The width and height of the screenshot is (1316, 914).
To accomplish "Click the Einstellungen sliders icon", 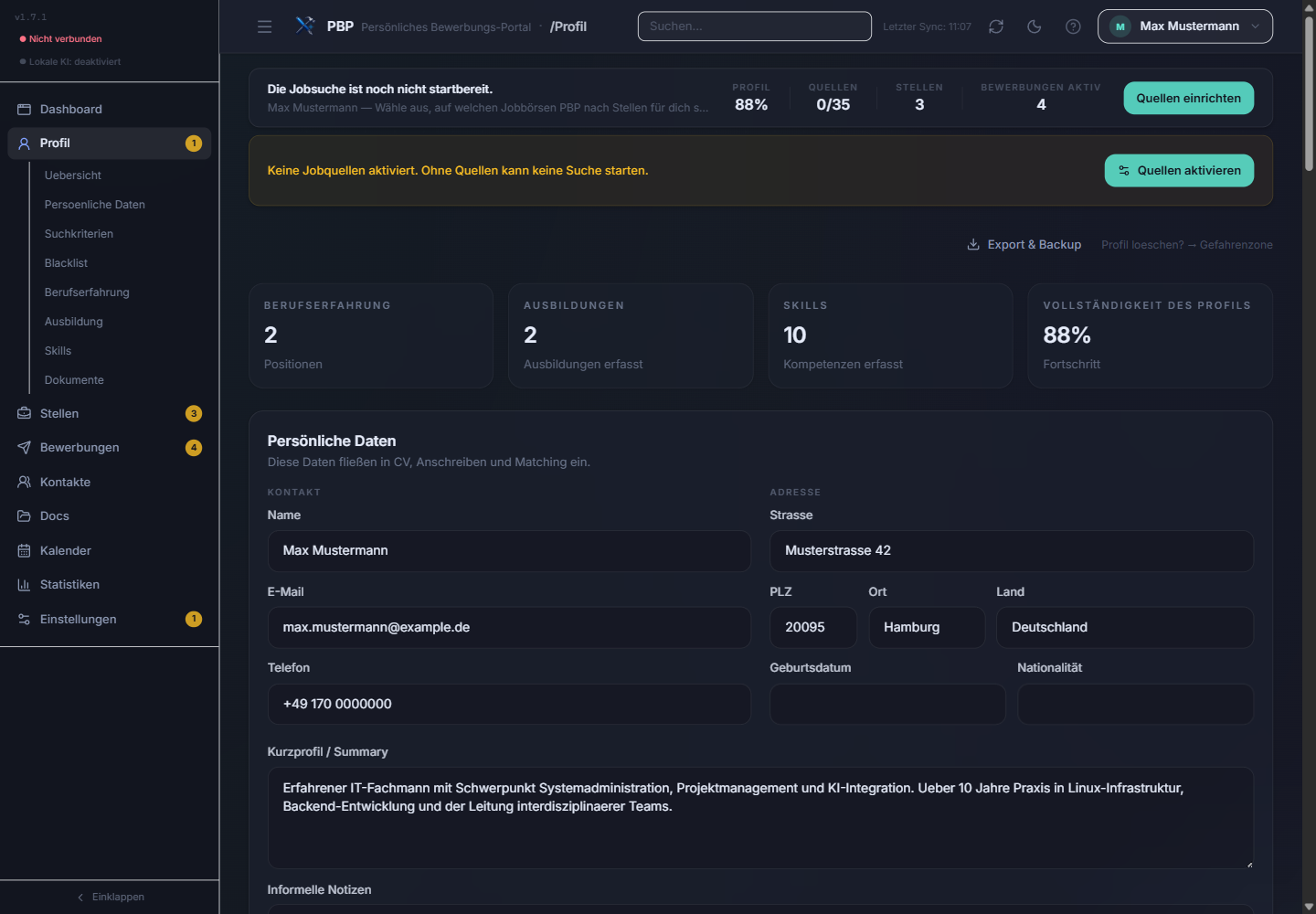I will tap(25, 619).
